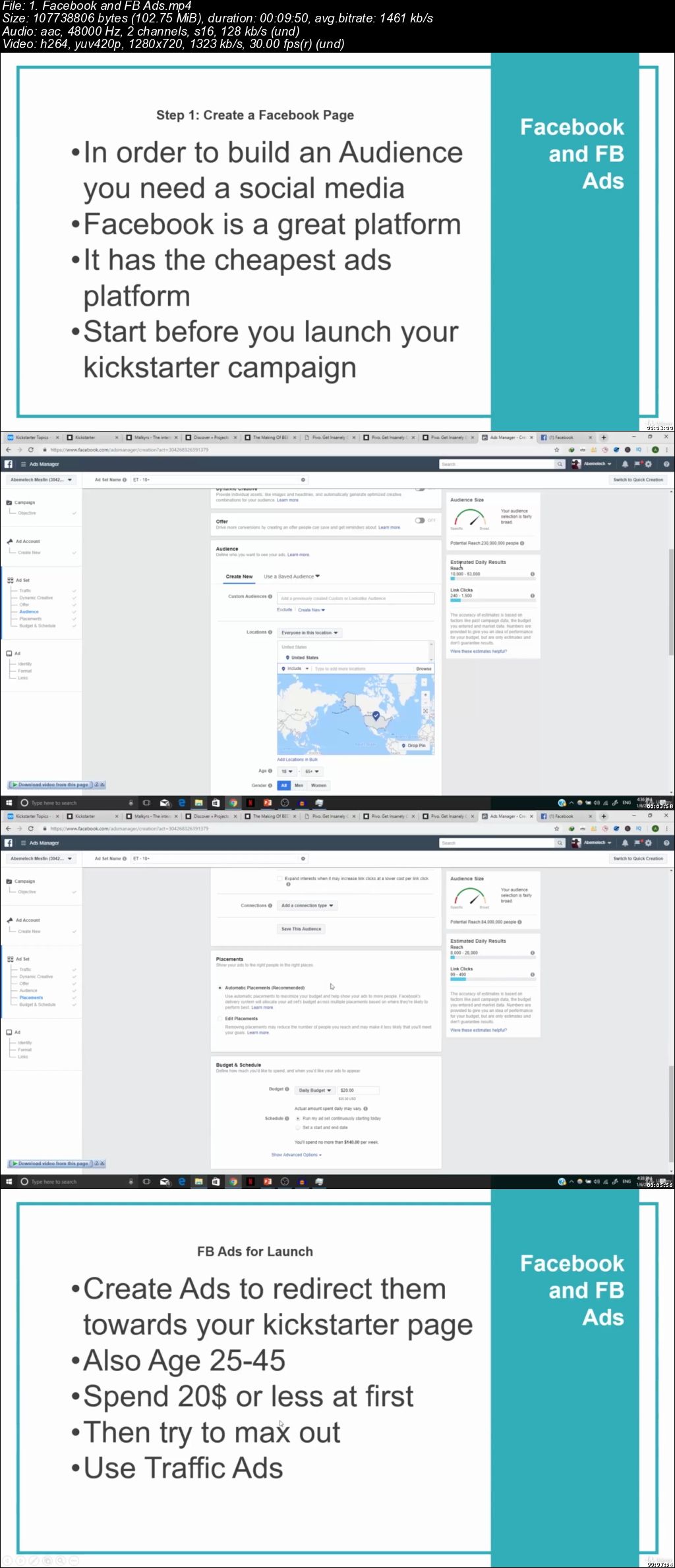This screenshot has height=1568, width=675.
Task: Select Set a start and end date
Action: pos(297,1127)
